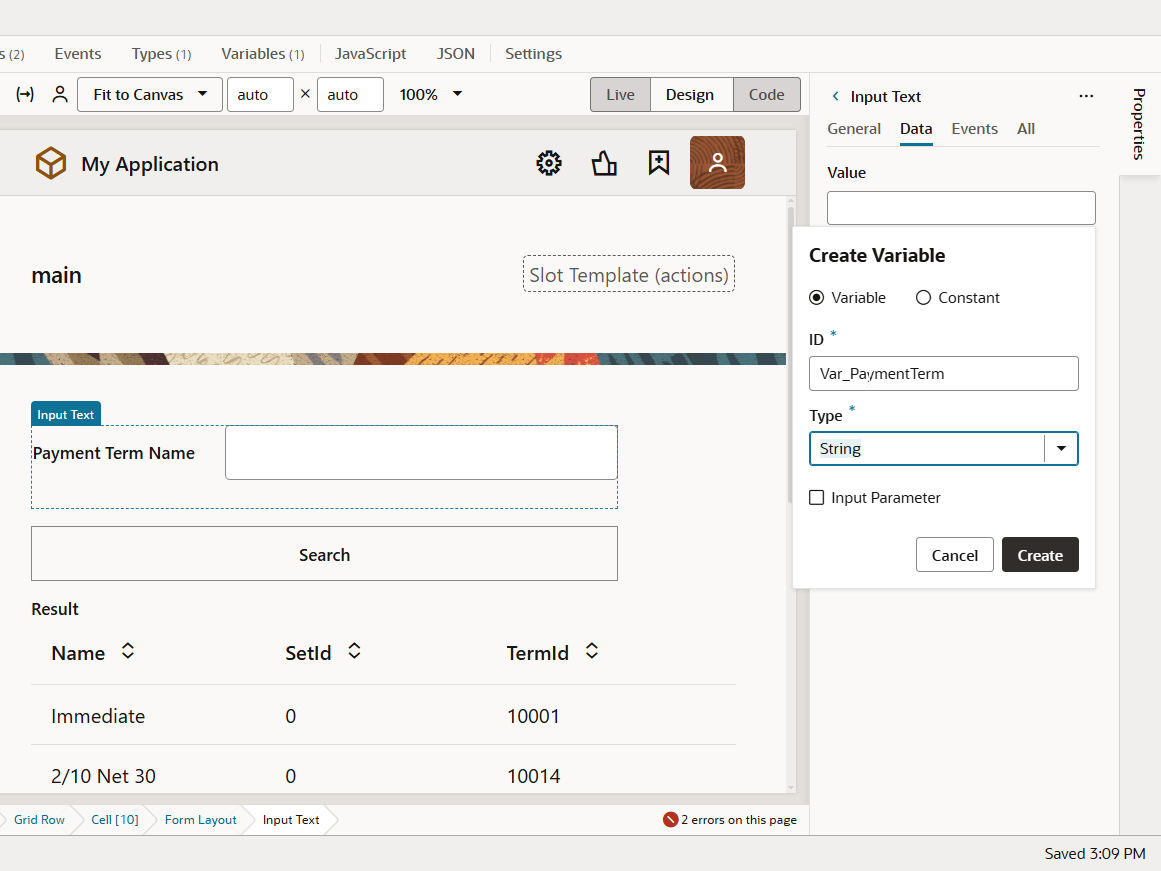
Task: Switch to Events tab in Properties
Action: pos(974,129)
